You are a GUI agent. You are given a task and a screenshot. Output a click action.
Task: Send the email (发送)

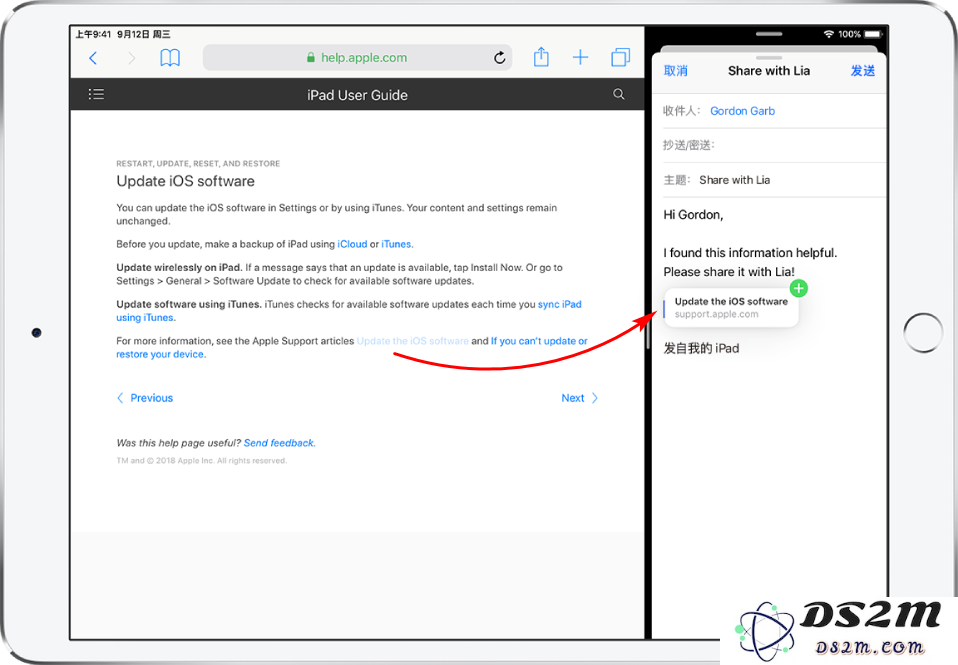point(863,71)
